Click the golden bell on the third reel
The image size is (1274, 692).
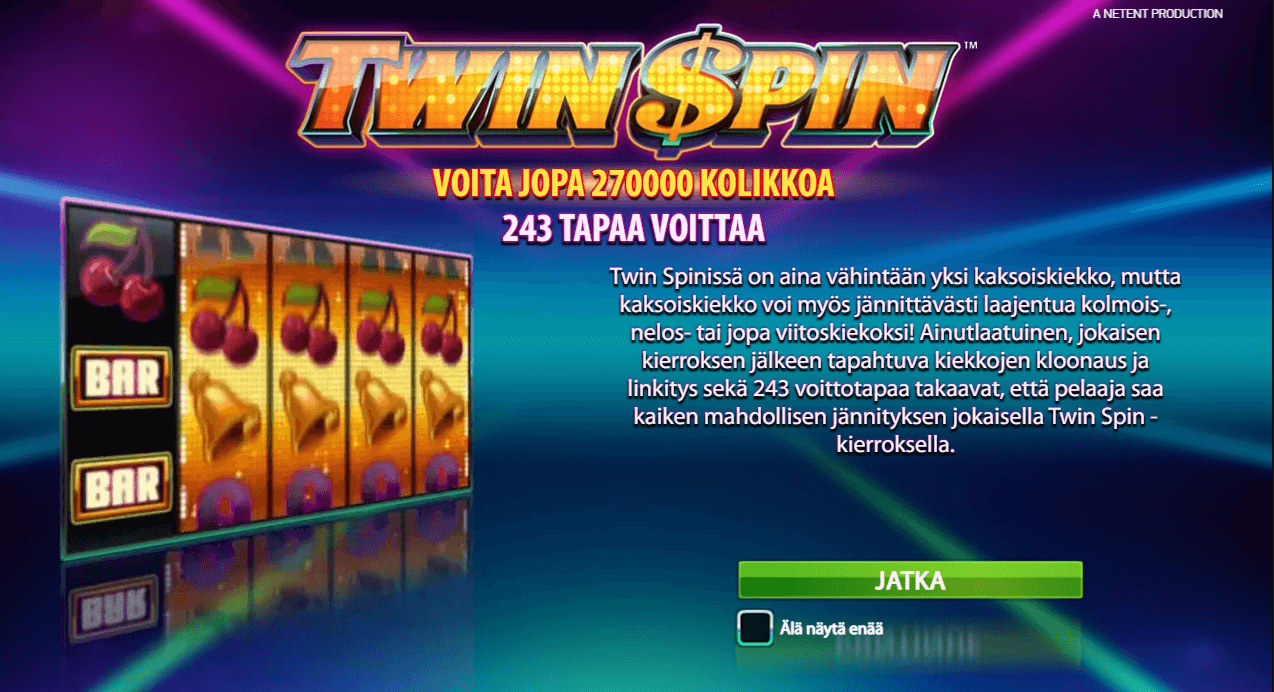(308, 410)
